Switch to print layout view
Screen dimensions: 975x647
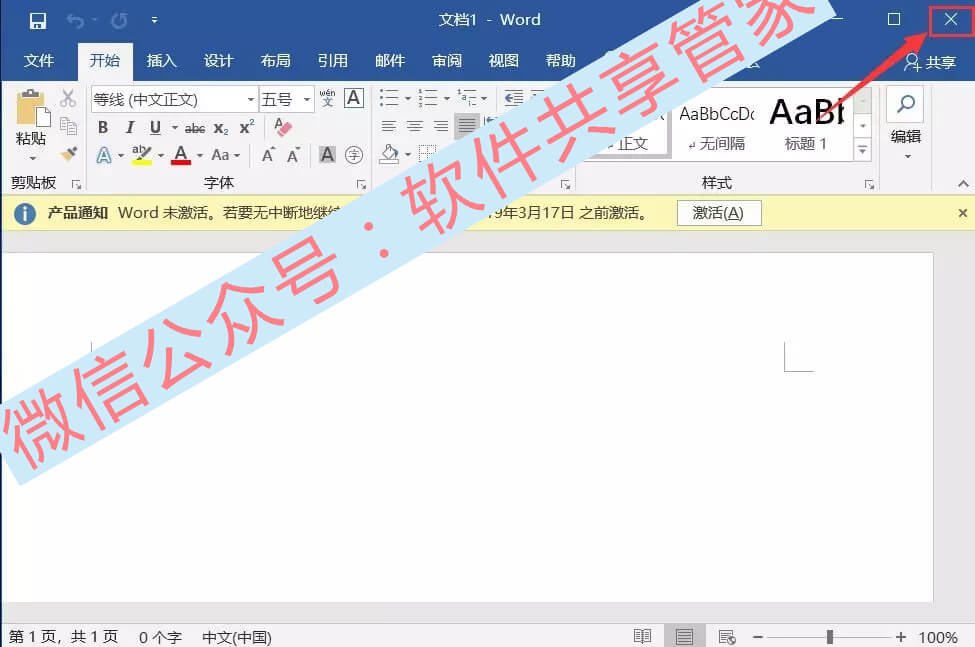[685, 637]
